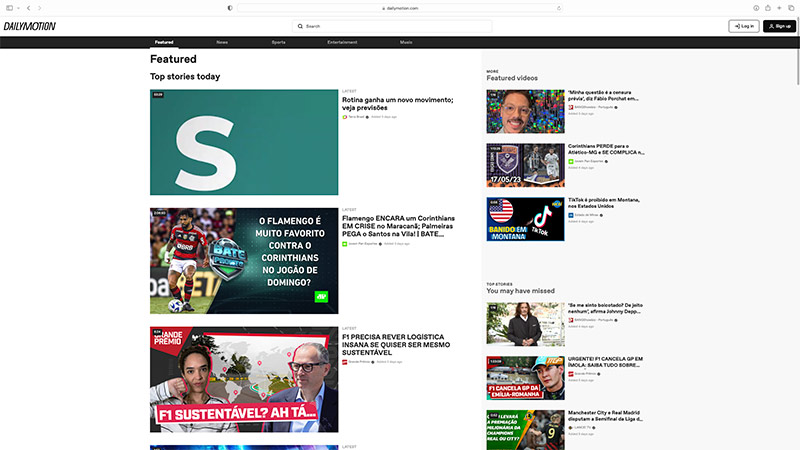Open the teal S video thumbnail
This screenshot has width=800, height=450.
click(244, 142)
